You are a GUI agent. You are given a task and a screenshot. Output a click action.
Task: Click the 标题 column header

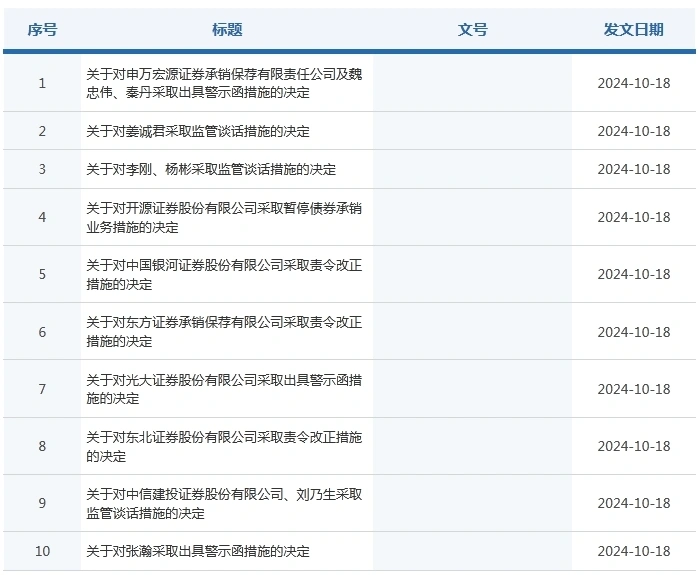point(227,30)
